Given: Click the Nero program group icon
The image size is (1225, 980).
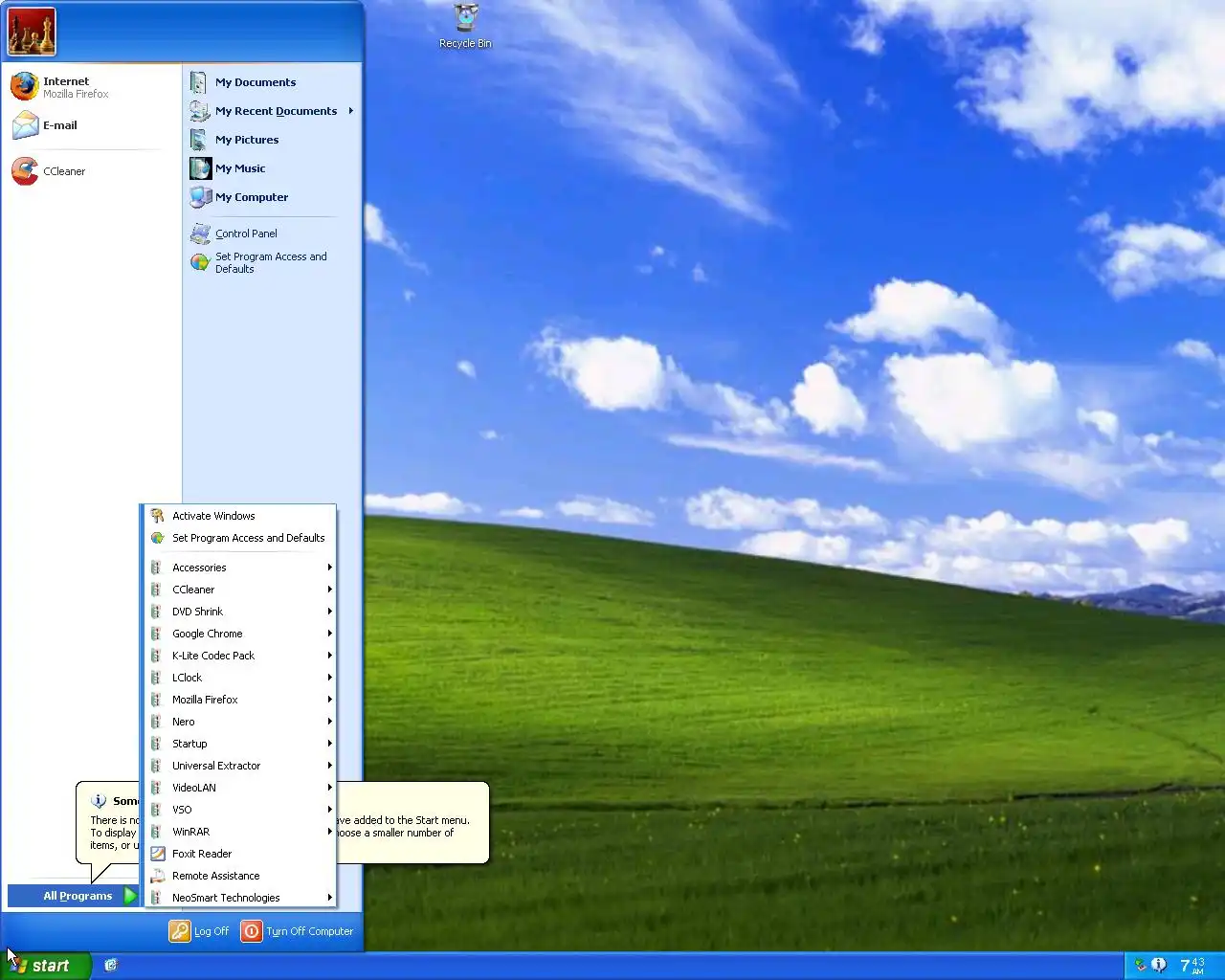Looking at the screenshot, I should click(x=156, y=722).
